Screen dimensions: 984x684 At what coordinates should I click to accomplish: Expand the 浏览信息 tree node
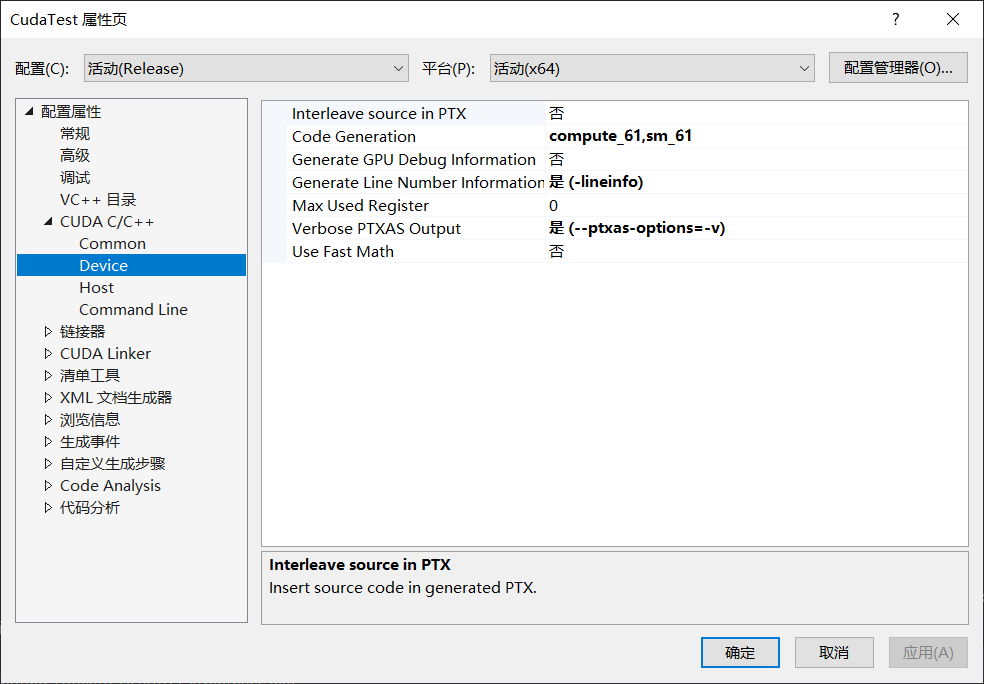48,419
